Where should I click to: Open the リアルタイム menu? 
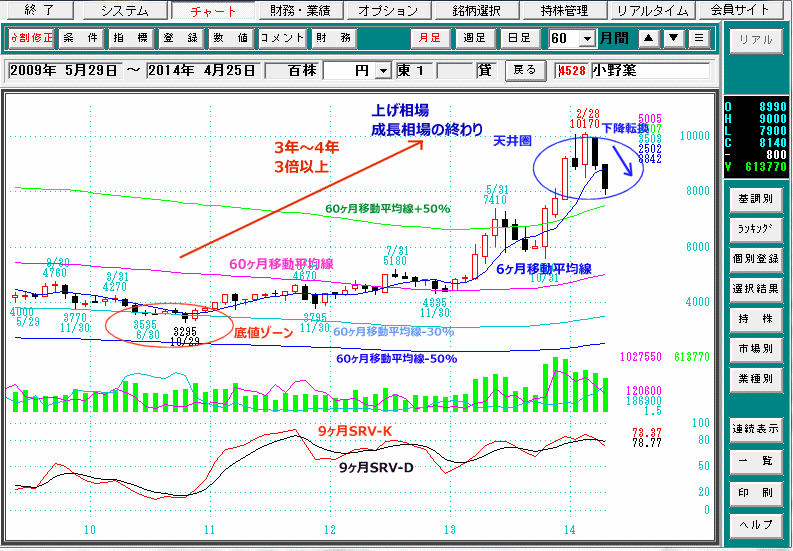[x=652, y=10]
